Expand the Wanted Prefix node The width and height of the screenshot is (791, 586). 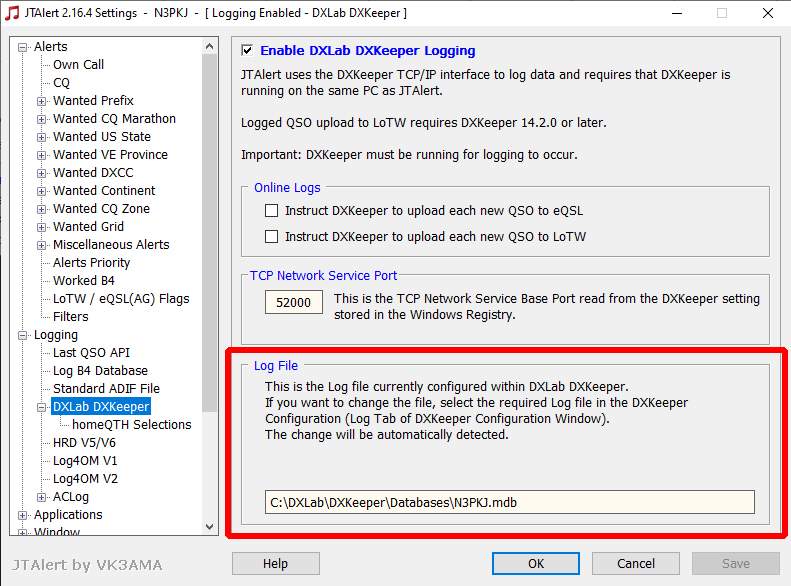[41, 101]
